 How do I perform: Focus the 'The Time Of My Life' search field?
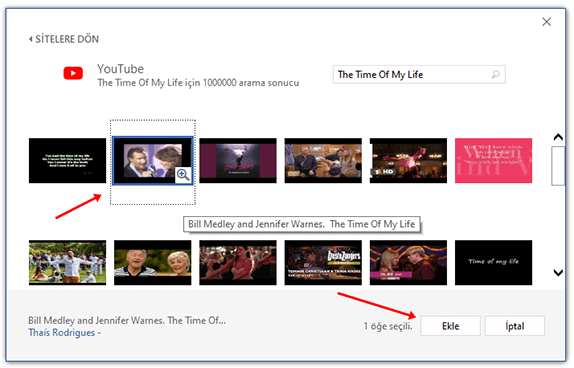pyautogui.click(x=419, y=75)
